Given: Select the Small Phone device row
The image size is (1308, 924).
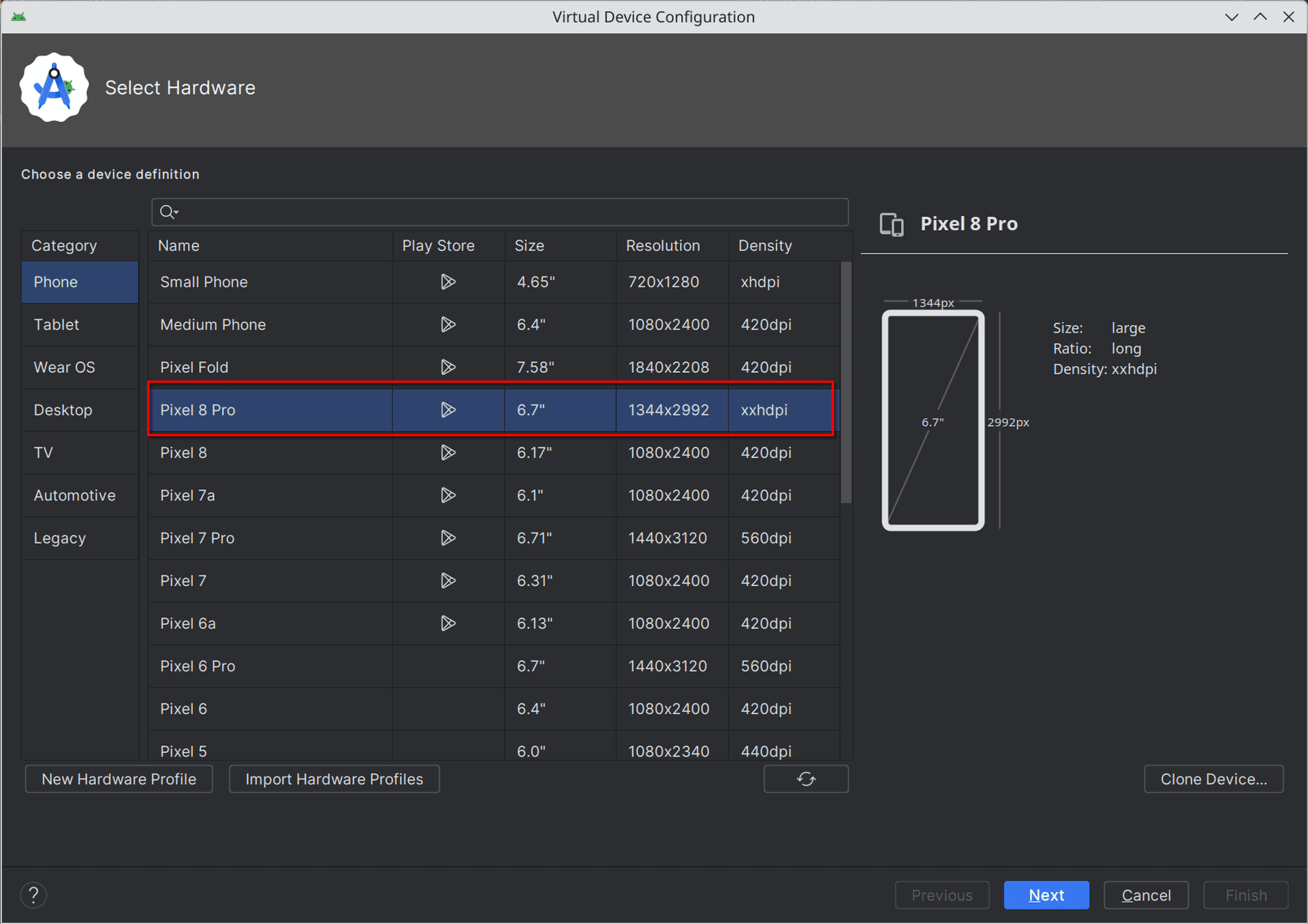Looking at the screenshot, I should (x=494, y=282).
